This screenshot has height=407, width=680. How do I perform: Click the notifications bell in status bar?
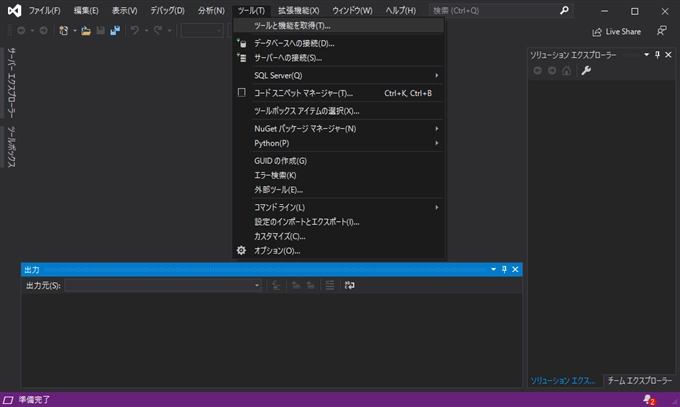(x=649, y=400)
